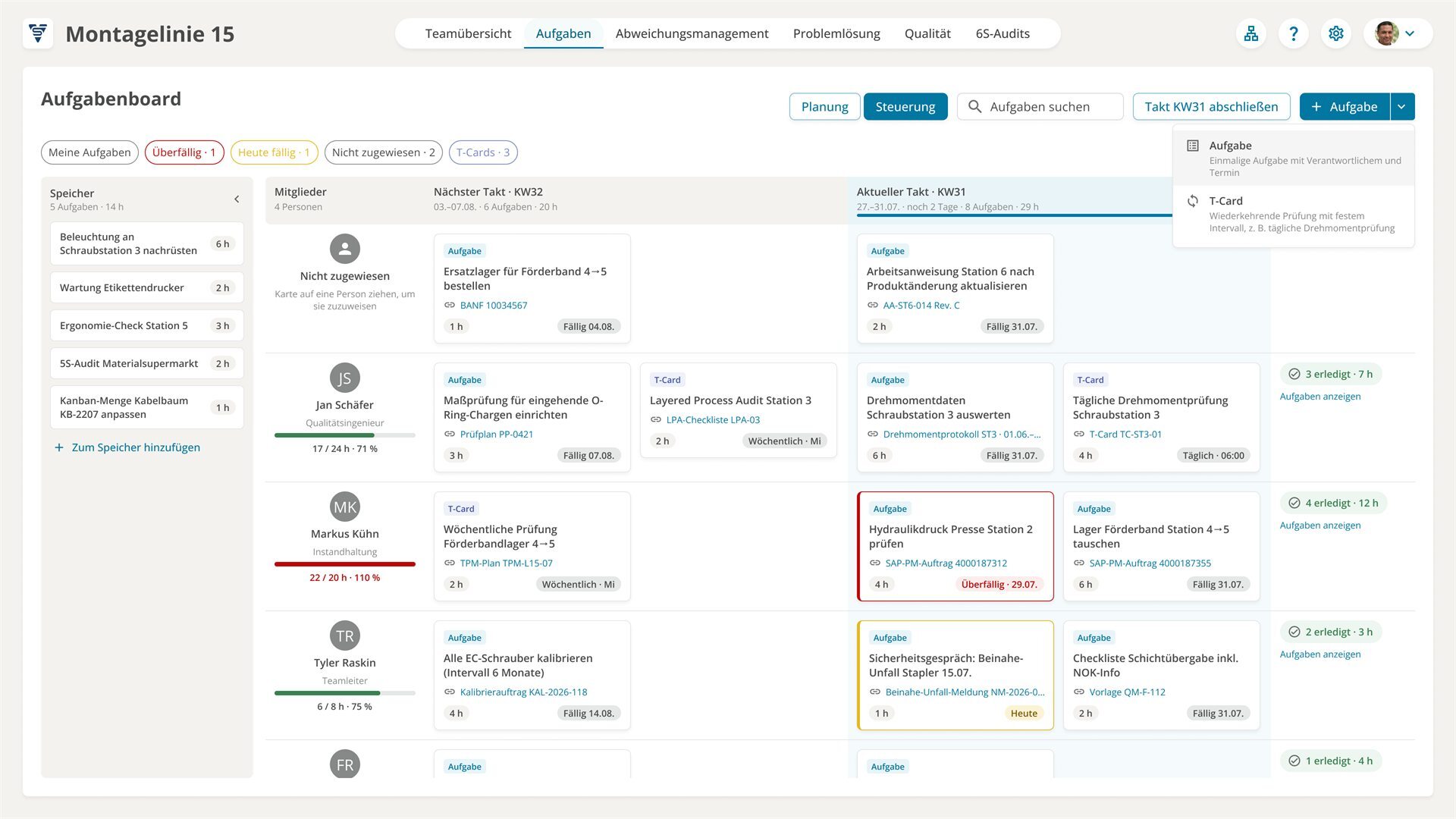This screenshot has width=1456, height=819.
Task: Open the dropdown arrow beside '+ Aufgabe'
Action: coord(1402,107)
